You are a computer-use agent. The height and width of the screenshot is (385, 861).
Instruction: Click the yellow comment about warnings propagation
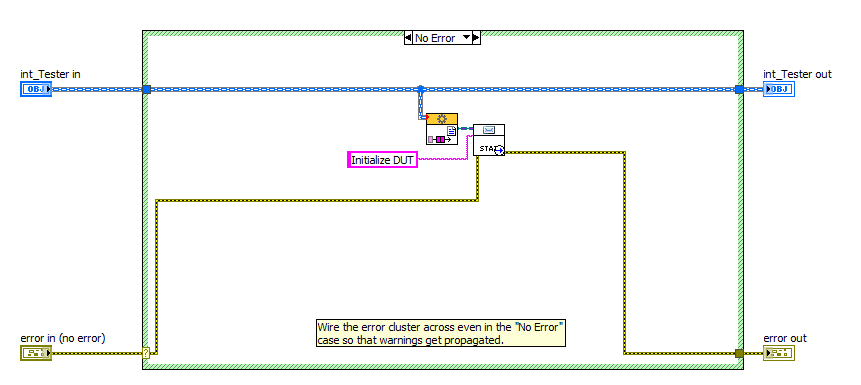pos(441,333)
